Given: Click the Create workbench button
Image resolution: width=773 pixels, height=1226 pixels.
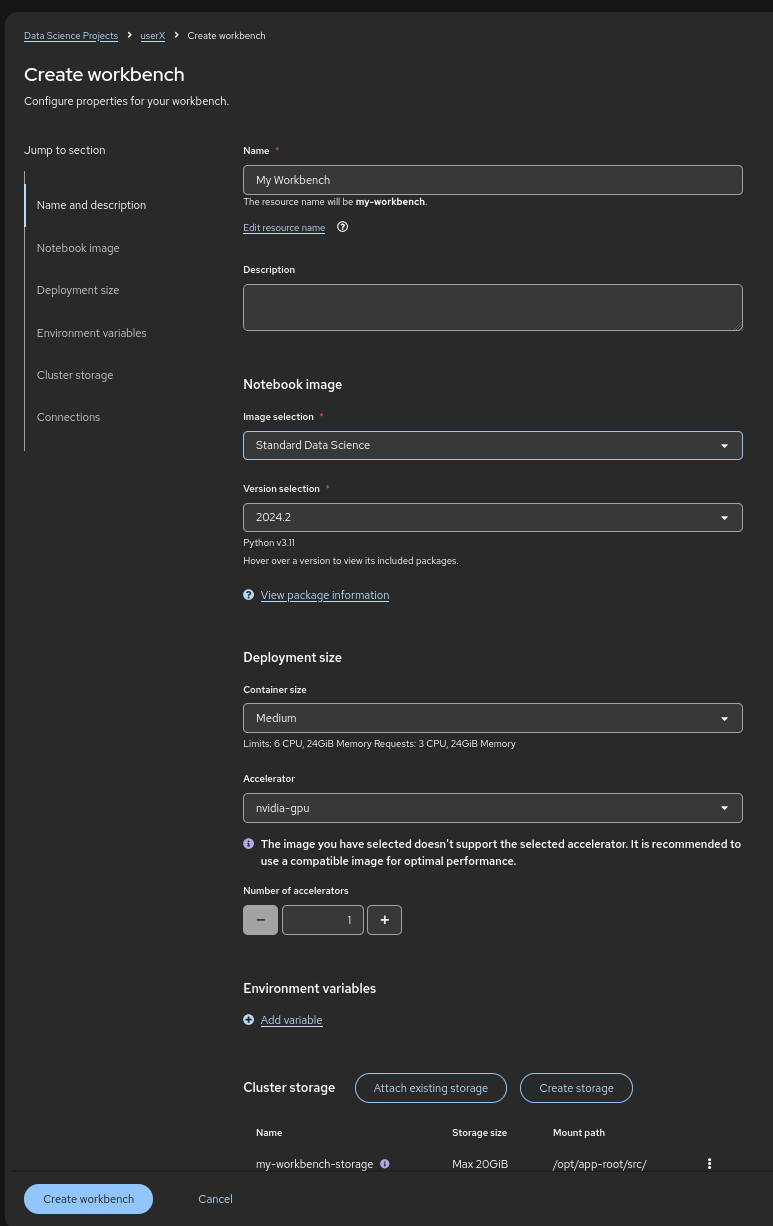Looking at the screenshot, I should (88, 1199).
